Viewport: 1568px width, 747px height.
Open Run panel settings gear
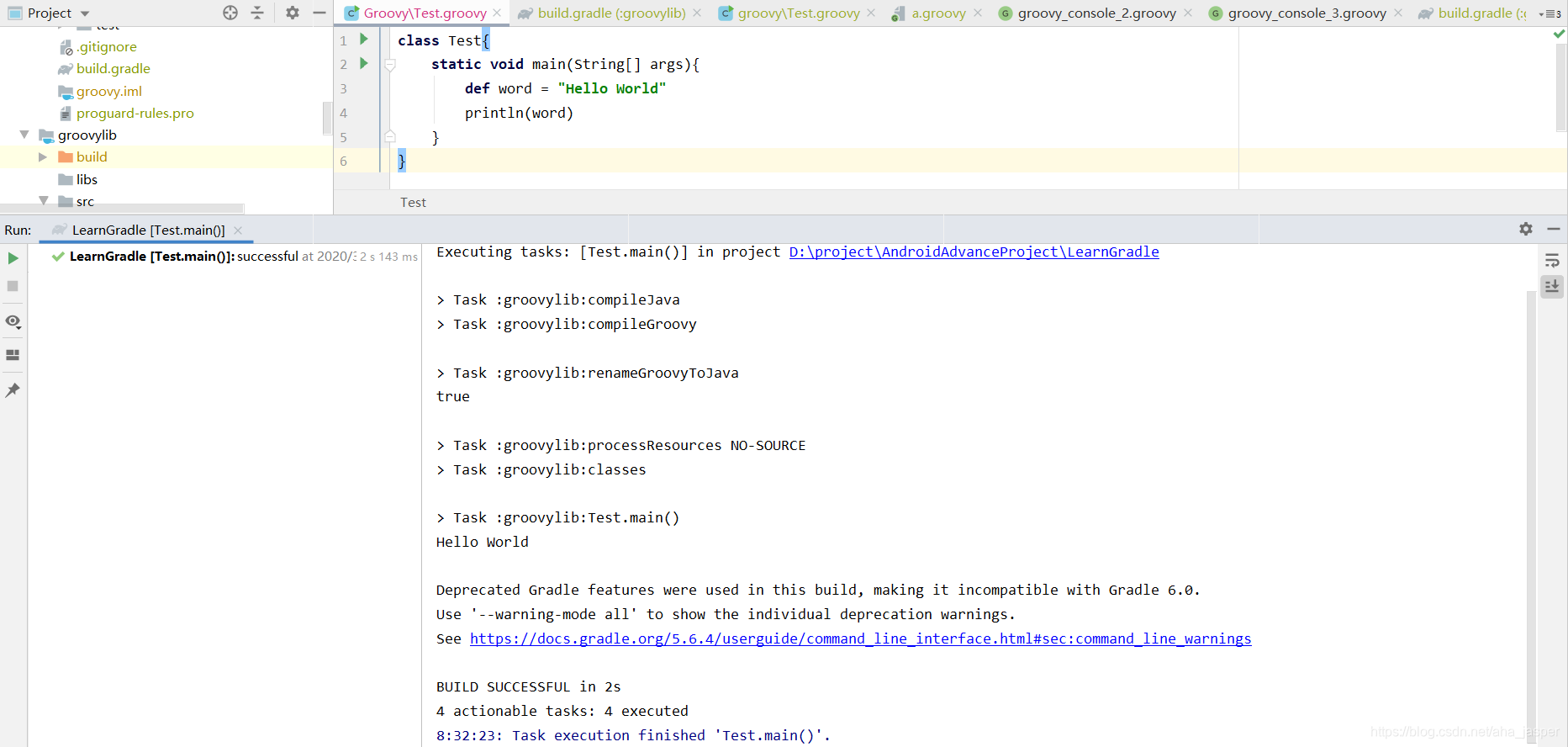pos(1526,229)
